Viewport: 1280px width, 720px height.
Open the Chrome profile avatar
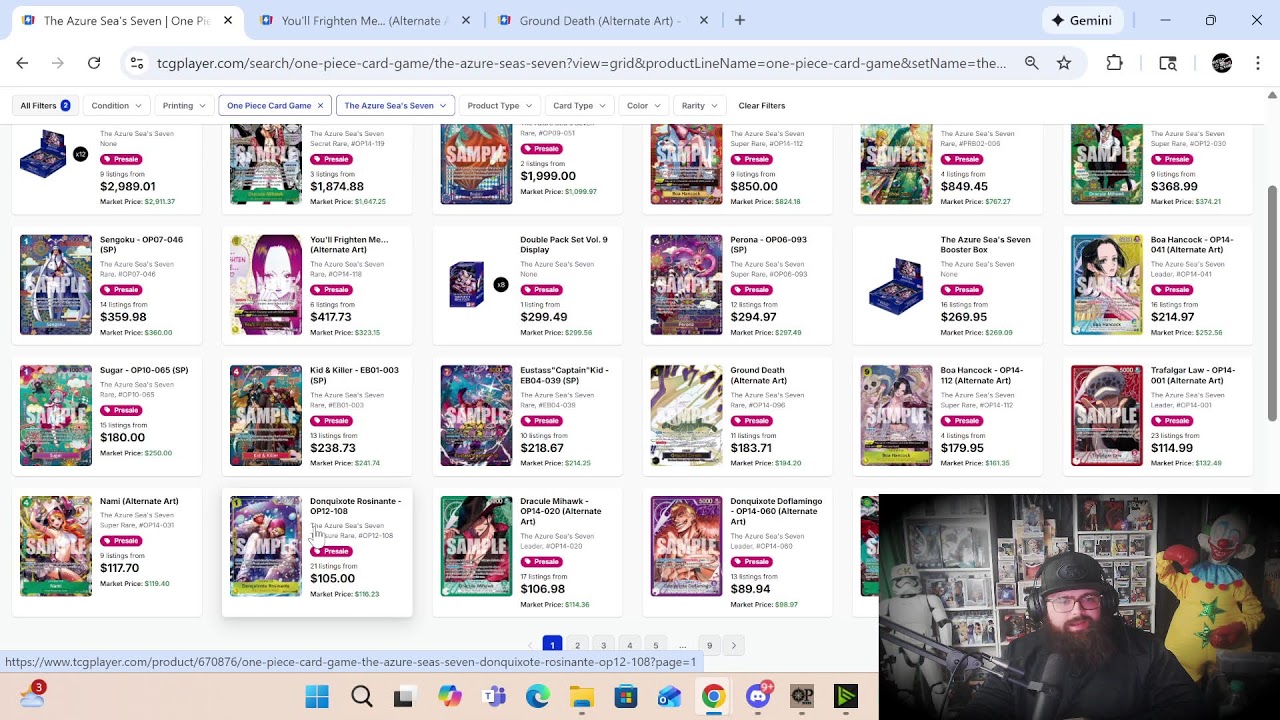pos(1221,63)
